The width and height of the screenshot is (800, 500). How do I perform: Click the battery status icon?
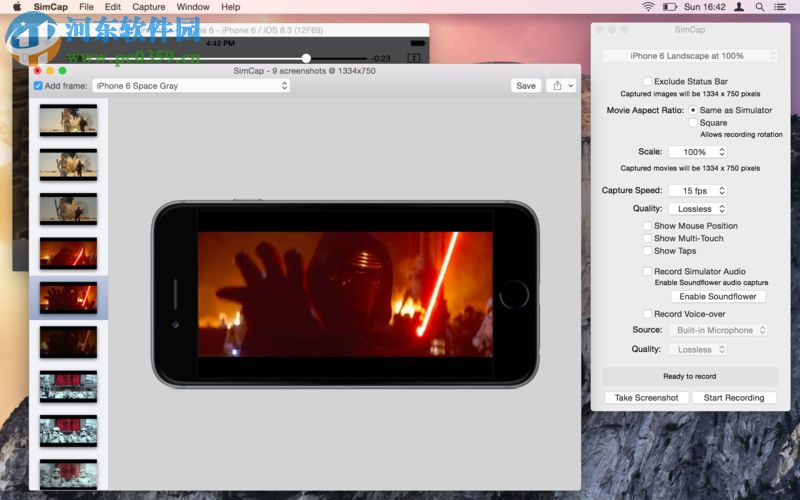point(669,7)
